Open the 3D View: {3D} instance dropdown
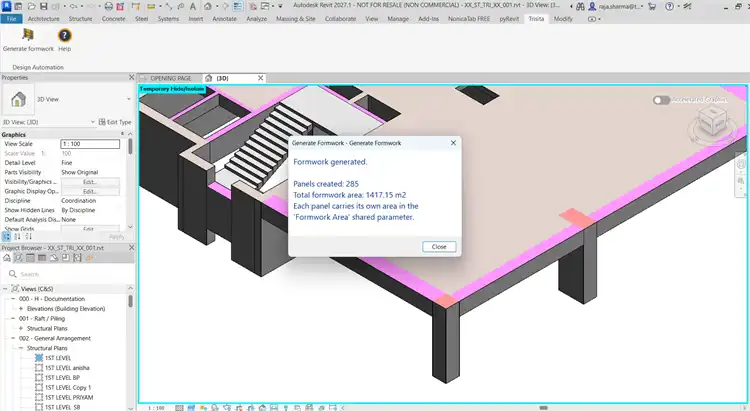 click(93, 122)
